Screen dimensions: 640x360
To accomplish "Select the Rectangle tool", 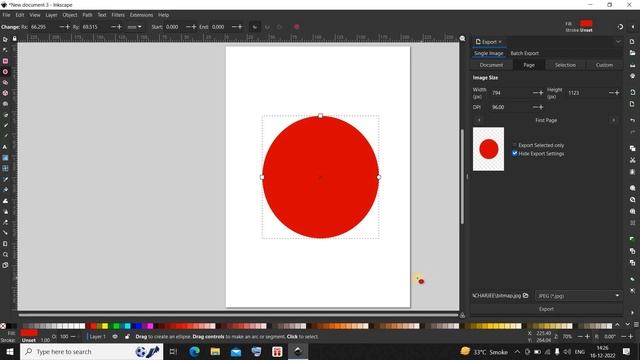I will pyautogui.click(x=5, y=61).
